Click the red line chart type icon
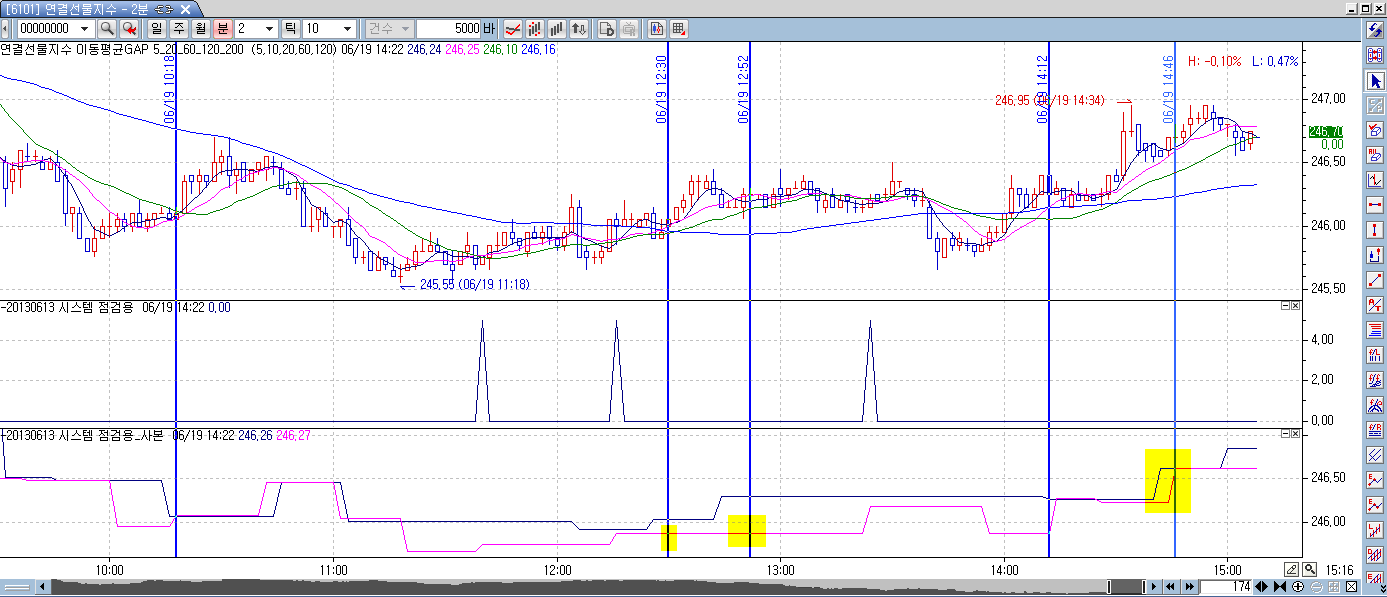 [x=513, y=29]
